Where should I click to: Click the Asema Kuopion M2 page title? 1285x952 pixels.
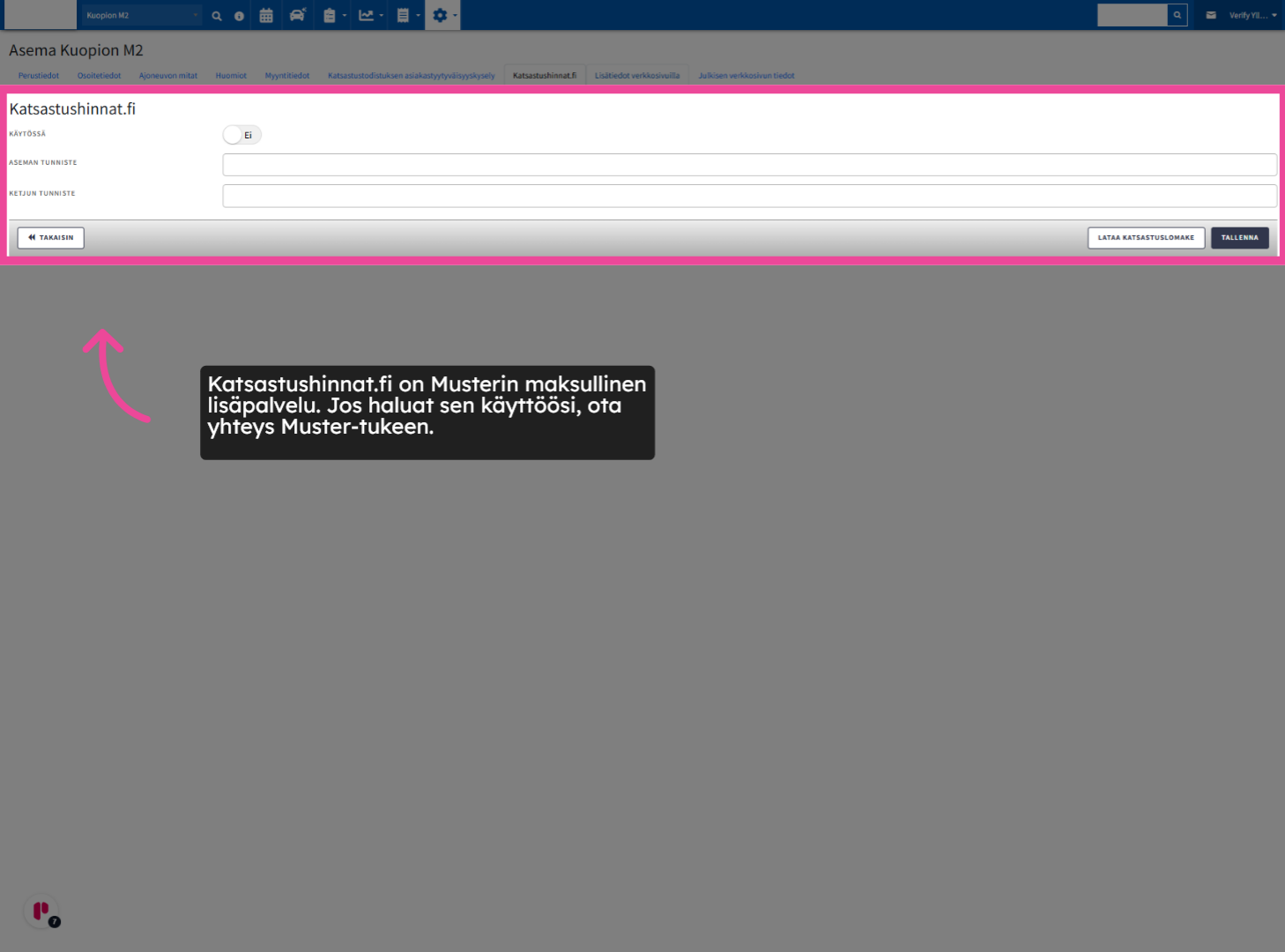click(x=76, y=51)
